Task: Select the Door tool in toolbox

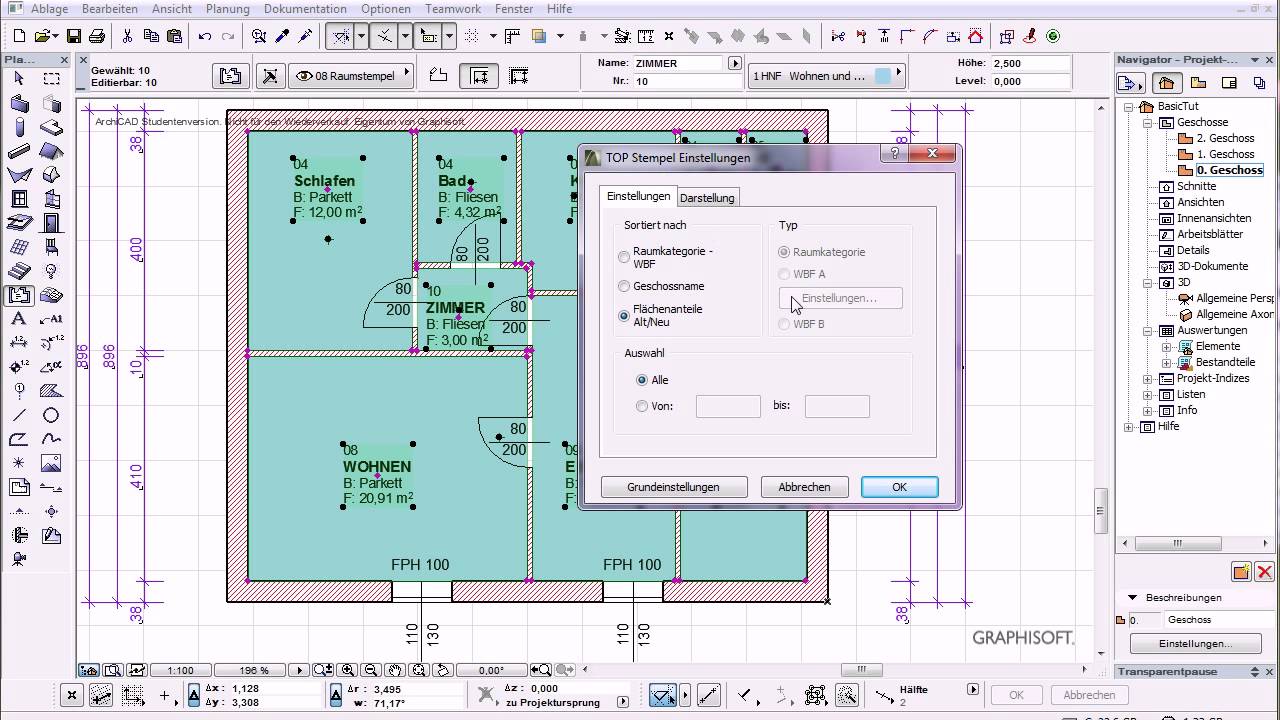Action: [51, 223]
